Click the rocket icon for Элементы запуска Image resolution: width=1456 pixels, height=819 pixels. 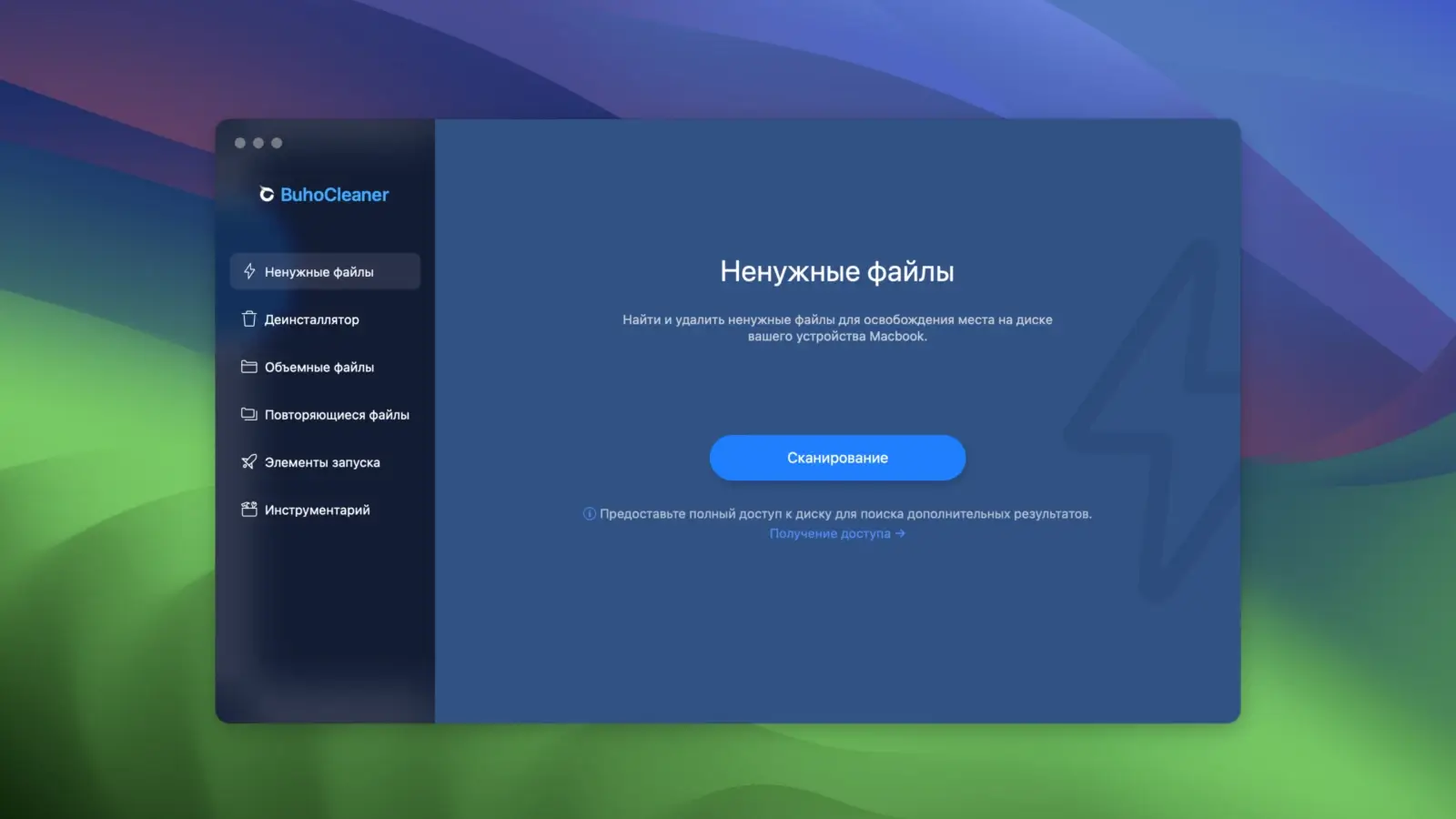249,462
